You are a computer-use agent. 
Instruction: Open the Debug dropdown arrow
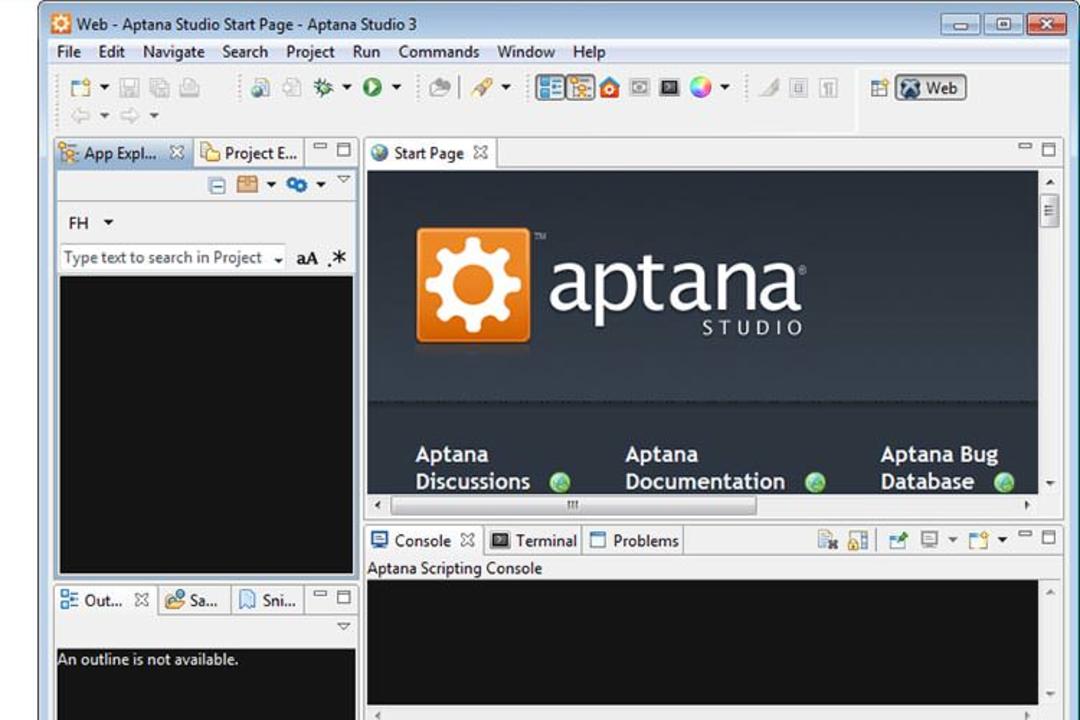pyautogui.click(x=346, y=88)
